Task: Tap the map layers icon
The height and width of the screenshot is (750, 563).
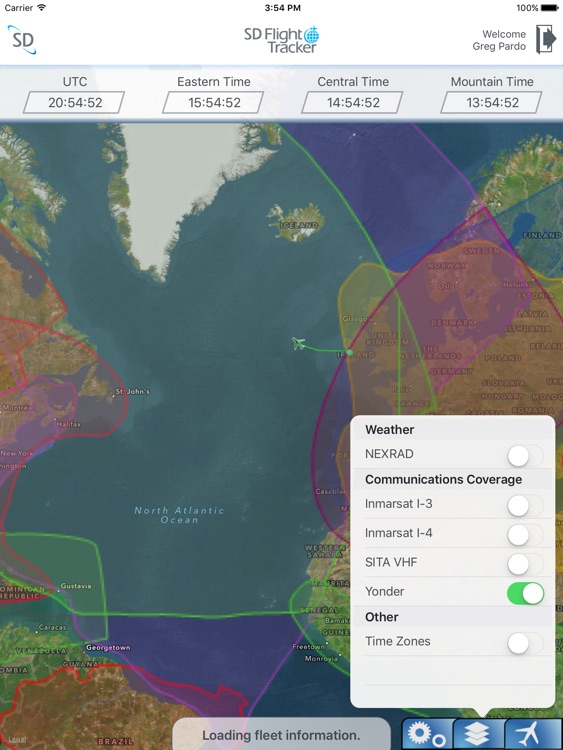Action: click(478, 734)
